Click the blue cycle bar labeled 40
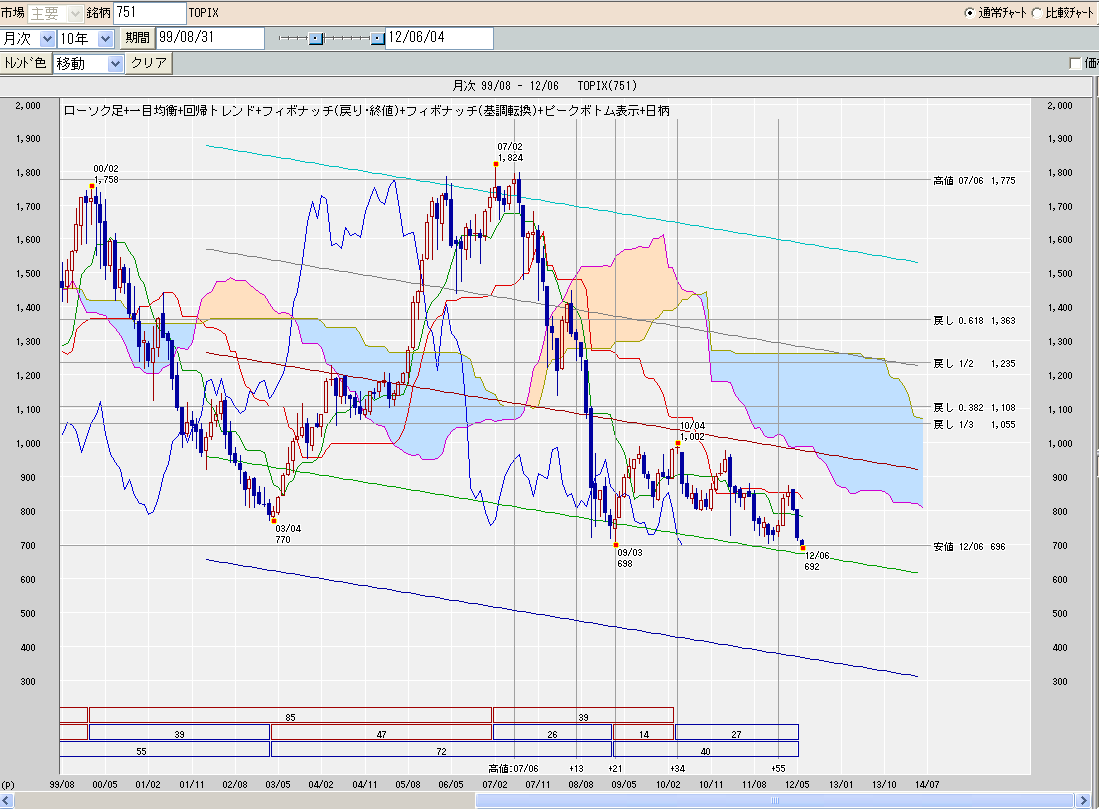This screenshot has height=809, width=1099. pyautogui.click(x=706, y=749)
